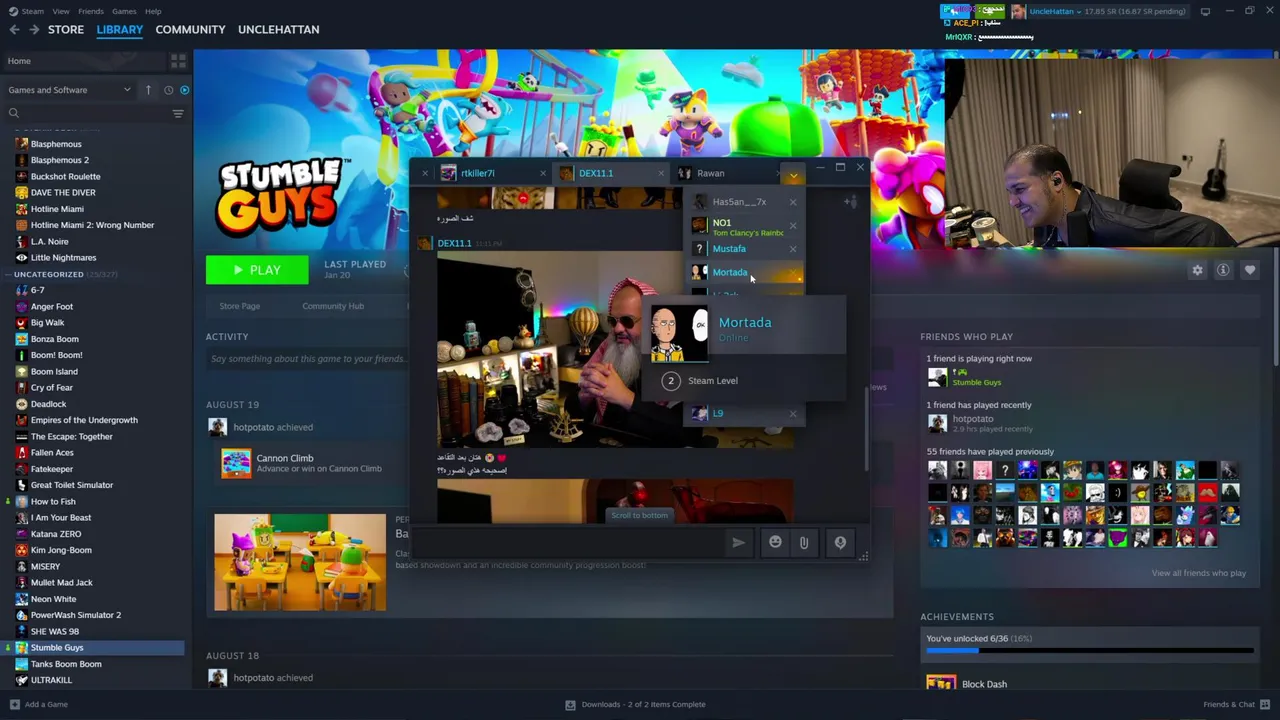
Task: Click the chat message input field
Action: click(571, 542)
